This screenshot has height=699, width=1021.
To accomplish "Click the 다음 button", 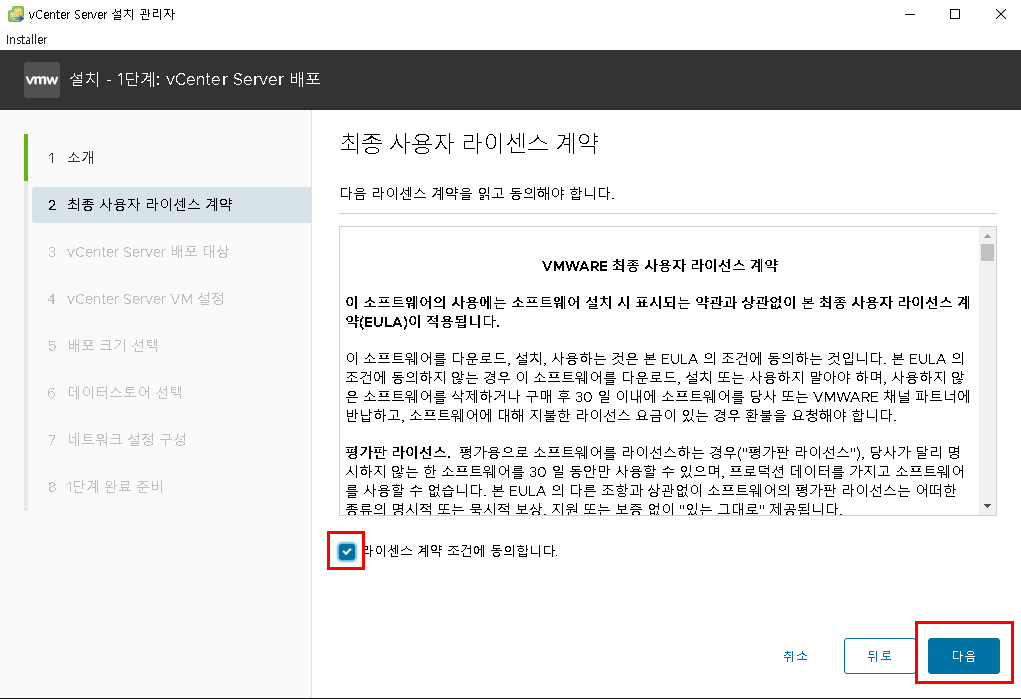I will point(964,655).
